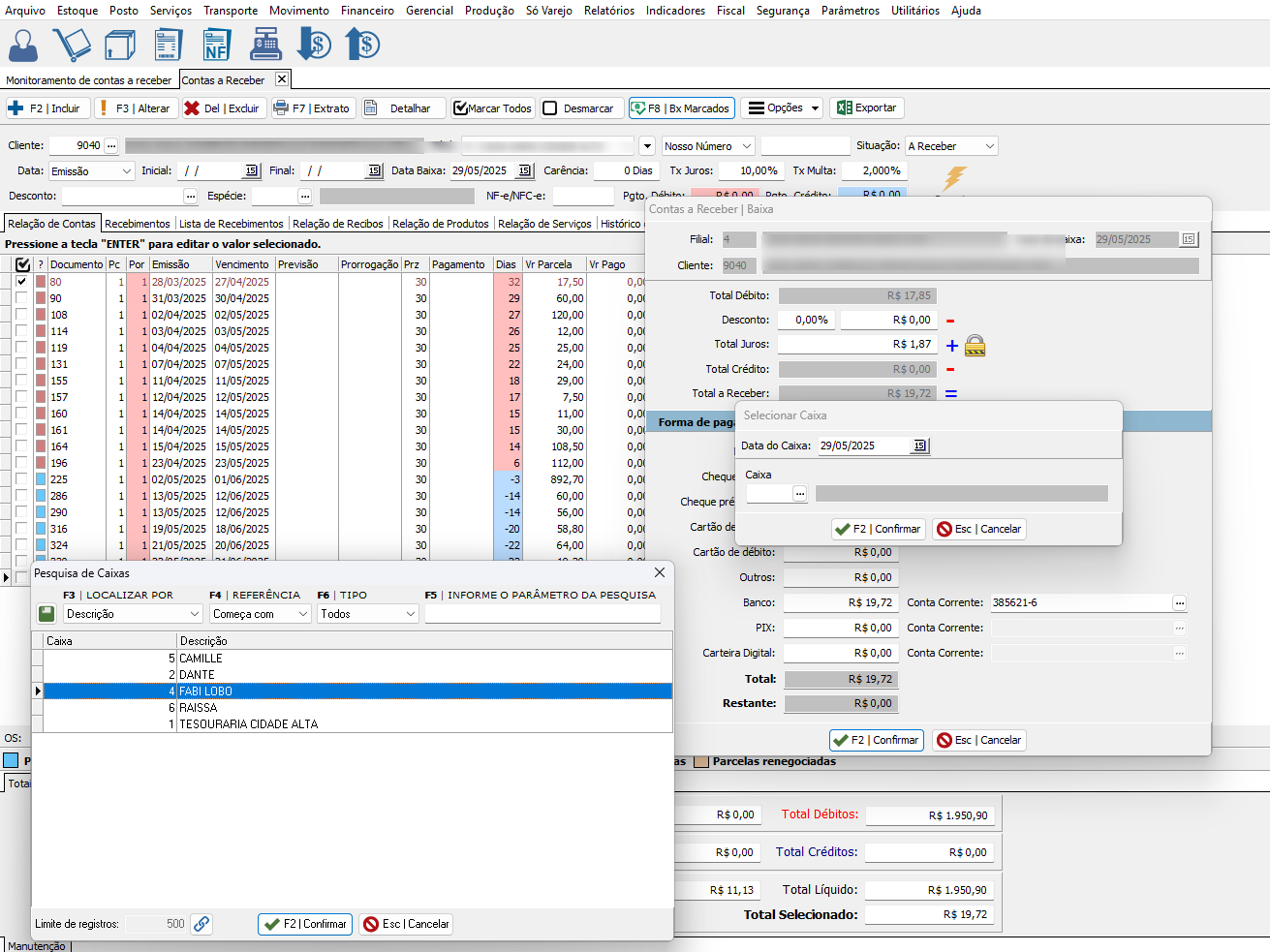The width and height of the screenshot is (1270, 952).
Task: Click the NF invoice document icon
Action: pos(216,46)
